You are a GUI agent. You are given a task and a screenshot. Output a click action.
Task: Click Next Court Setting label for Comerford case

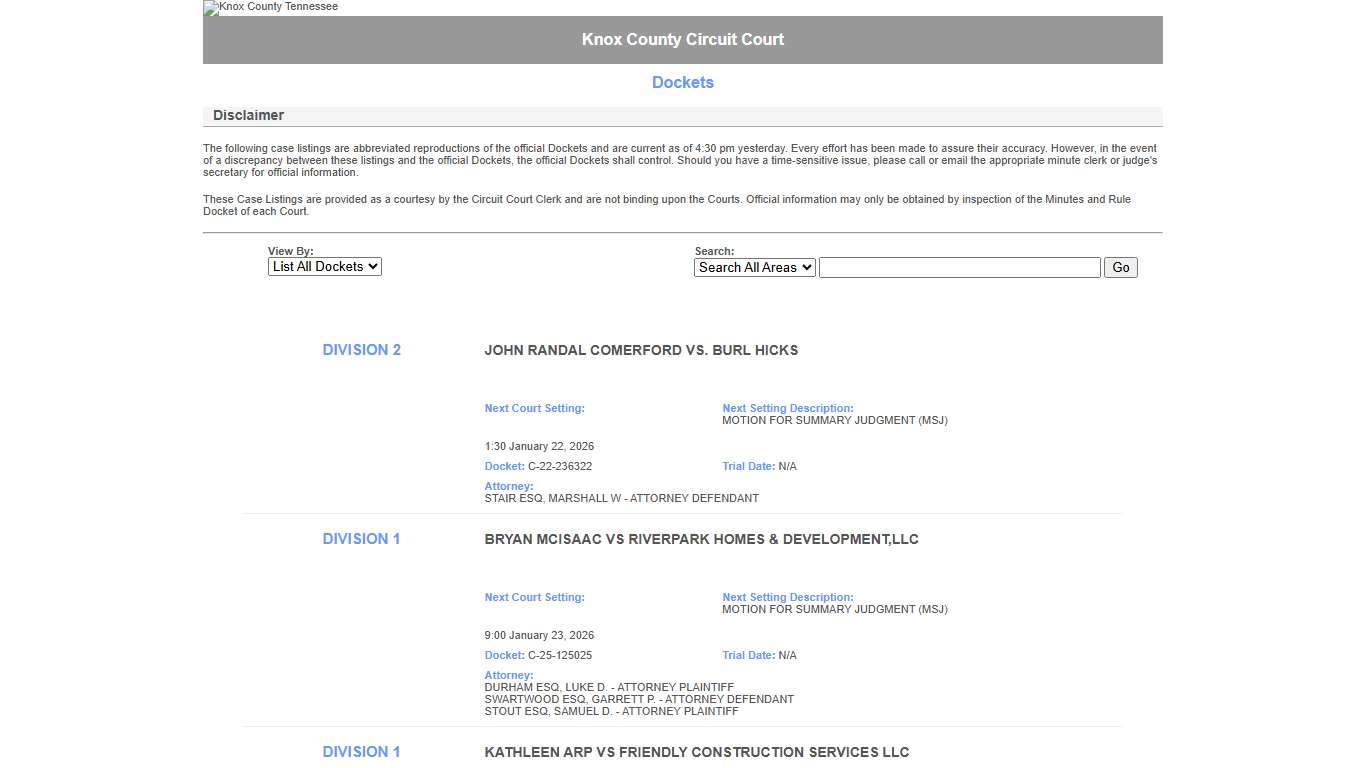click(534, 408)
